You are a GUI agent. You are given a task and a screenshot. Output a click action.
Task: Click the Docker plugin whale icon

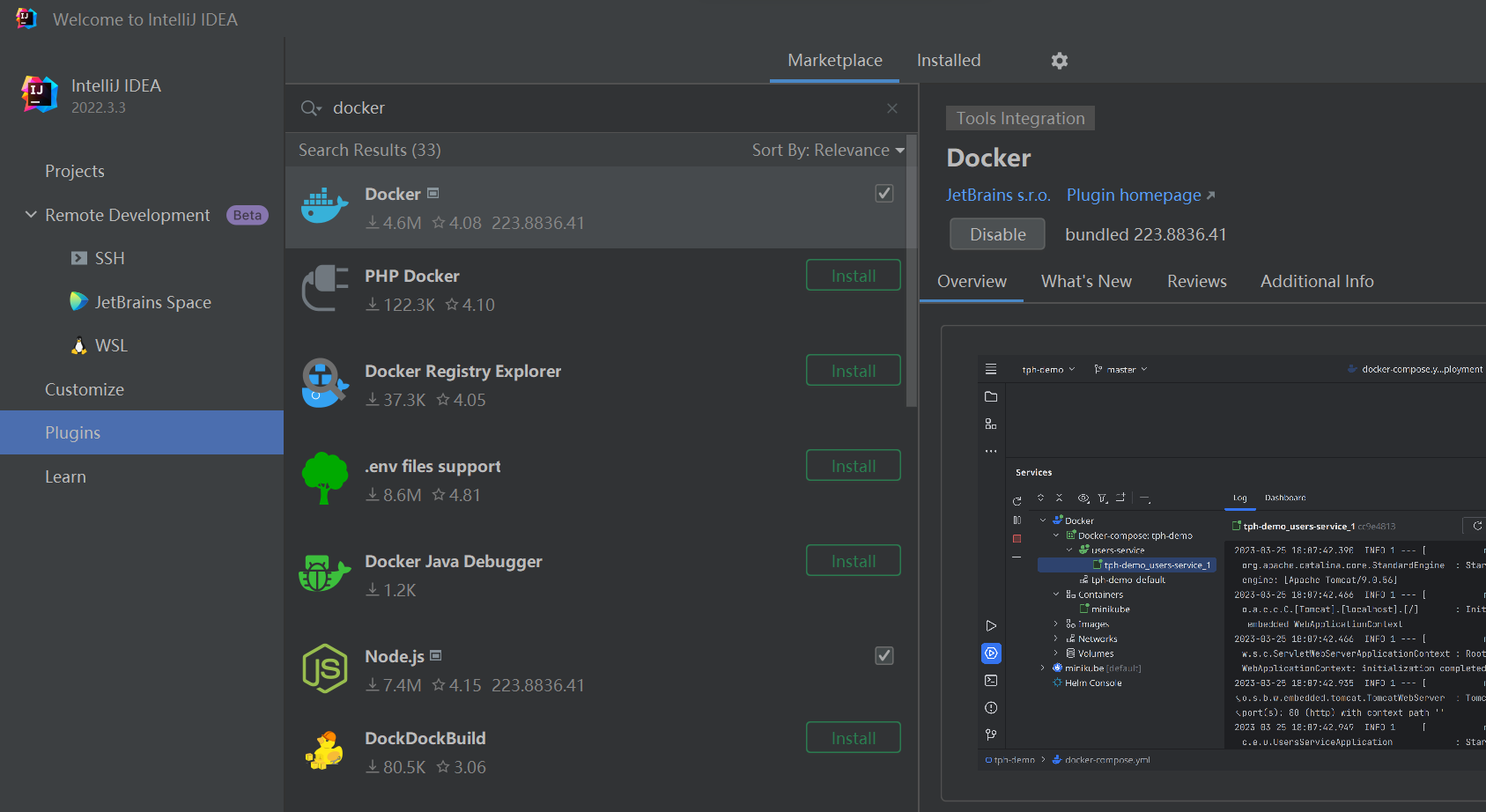(324, 206)
